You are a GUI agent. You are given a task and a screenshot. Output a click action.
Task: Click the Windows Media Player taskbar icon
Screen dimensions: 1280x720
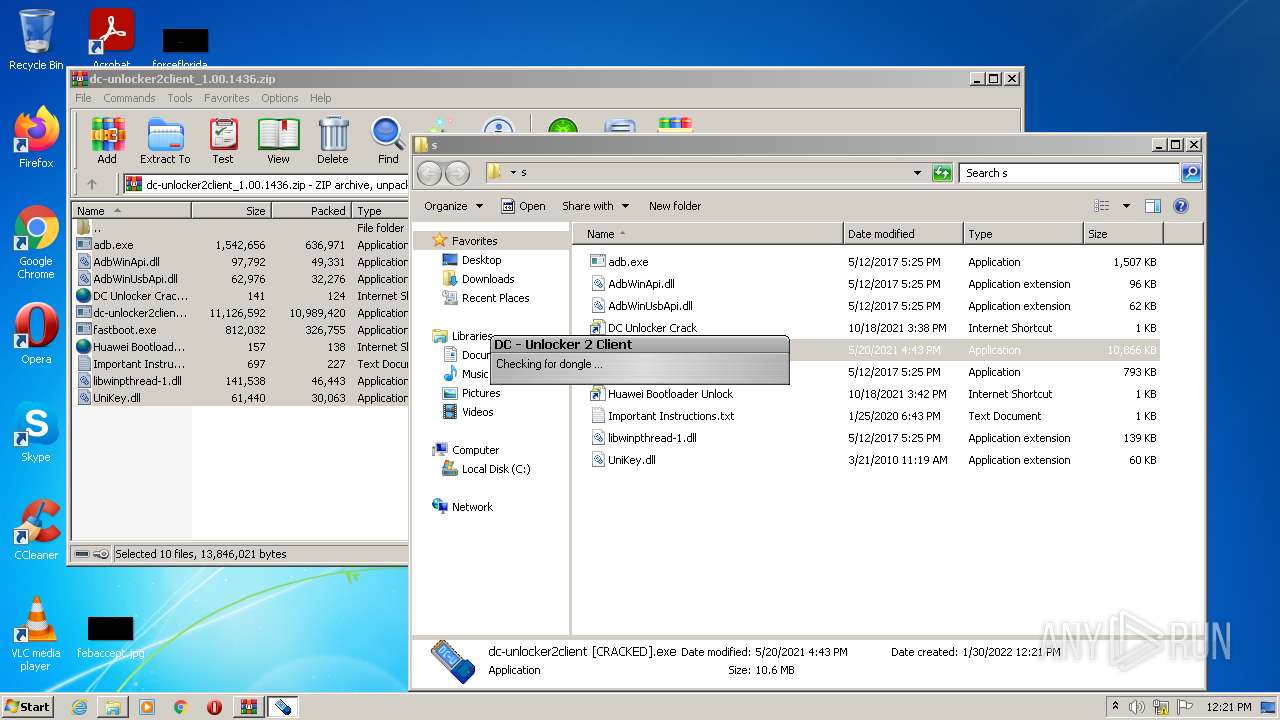[147, 707]
